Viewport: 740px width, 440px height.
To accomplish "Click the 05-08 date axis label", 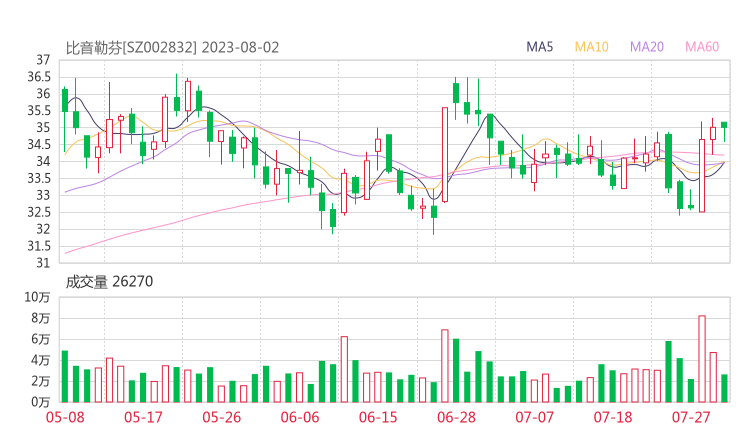I will tap(65, 417).
